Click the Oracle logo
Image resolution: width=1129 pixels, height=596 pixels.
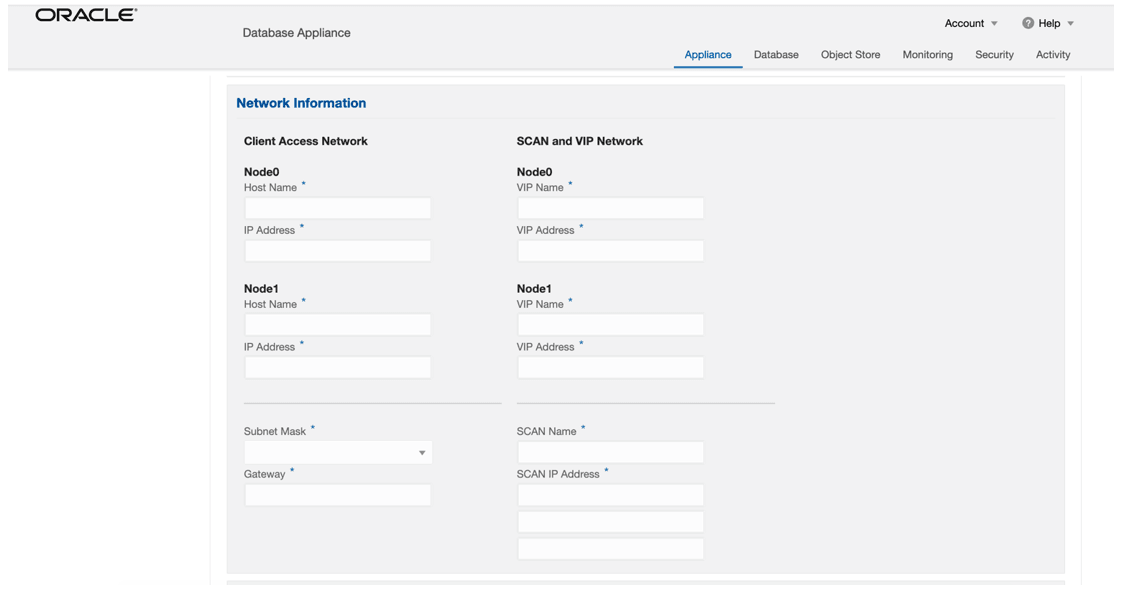click(x=84, y=15)
